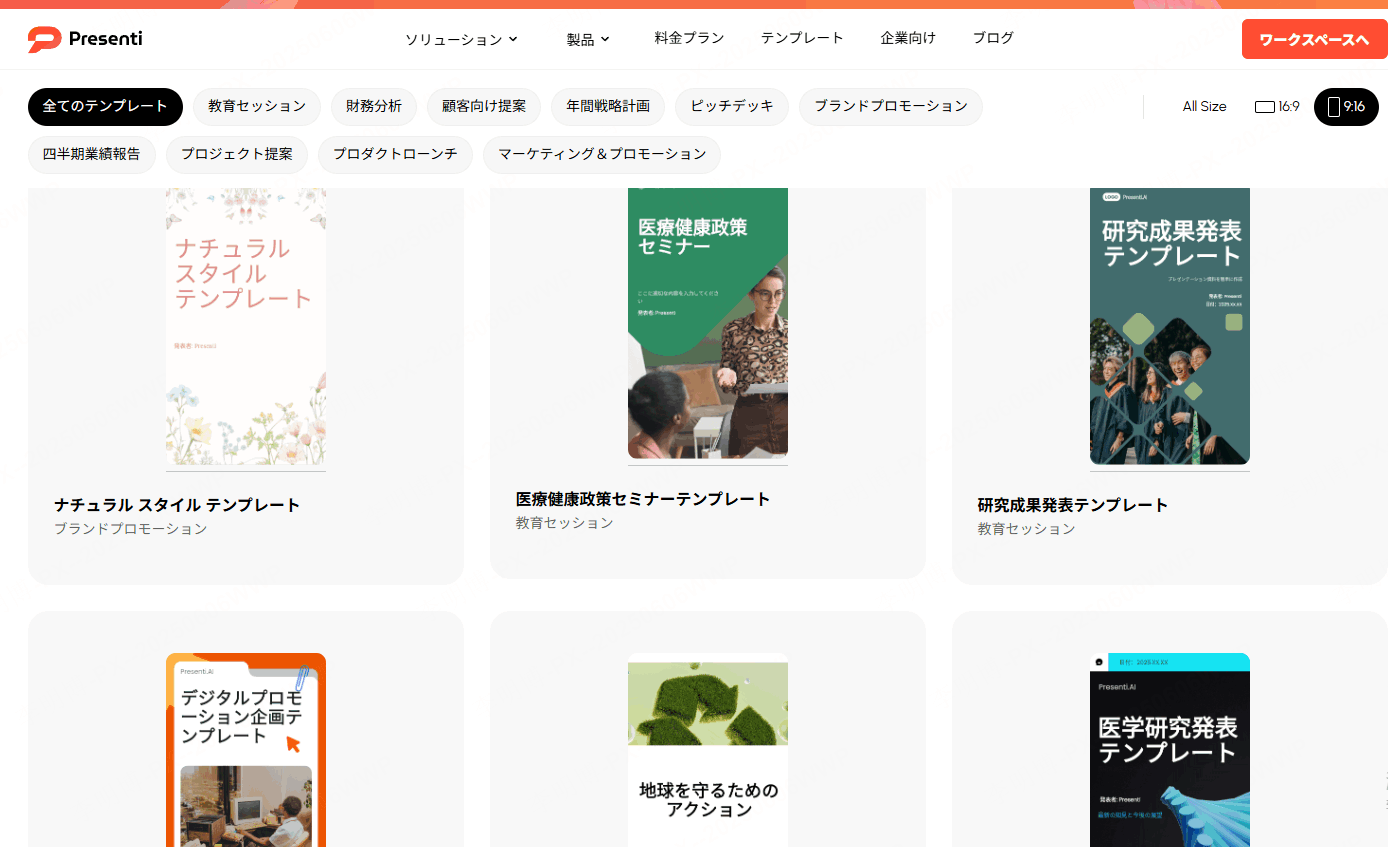Show ブランドプロモーション templates via filter chip
The height and width of the screenshot is (847, 1388).
(x=891, y=107)
